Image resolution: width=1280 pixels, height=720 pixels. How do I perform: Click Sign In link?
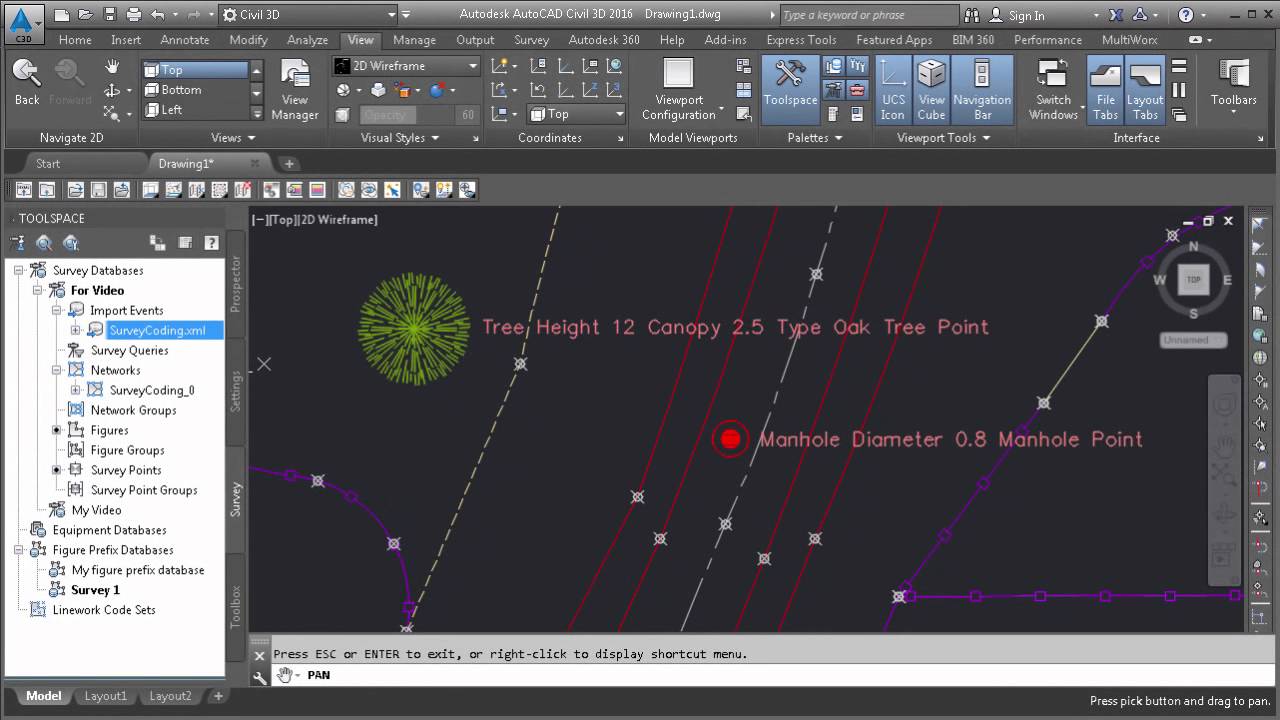tap(1026, 16)
